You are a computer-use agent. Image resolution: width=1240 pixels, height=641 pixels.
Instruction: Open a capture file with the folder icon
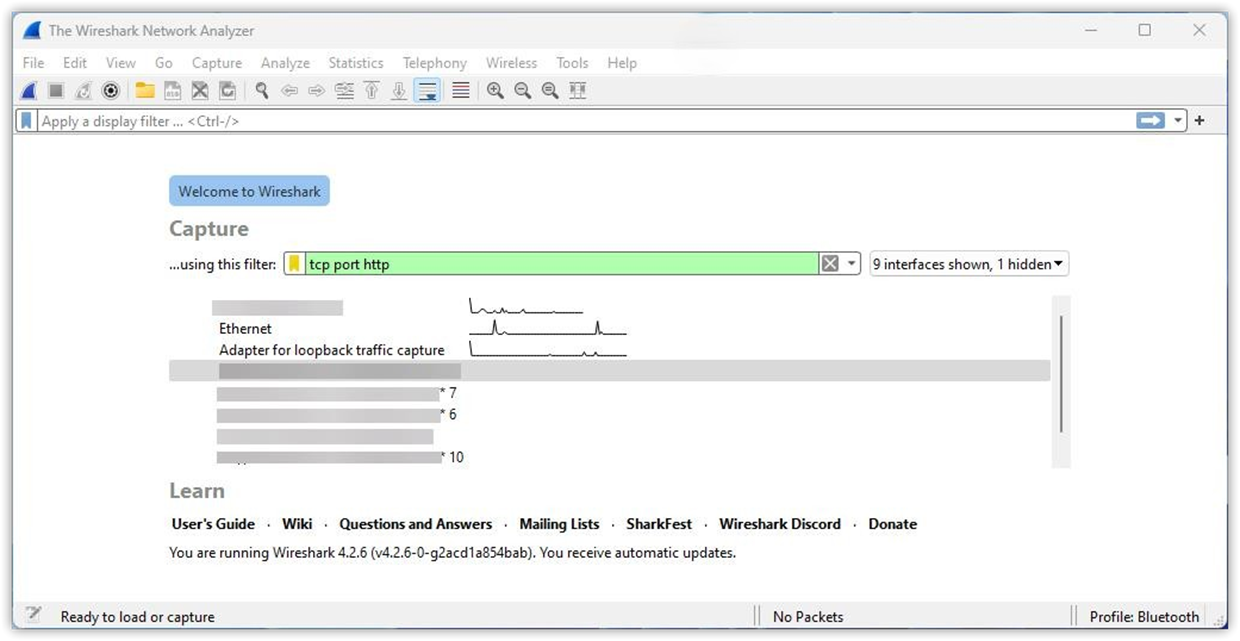(145, 91)
